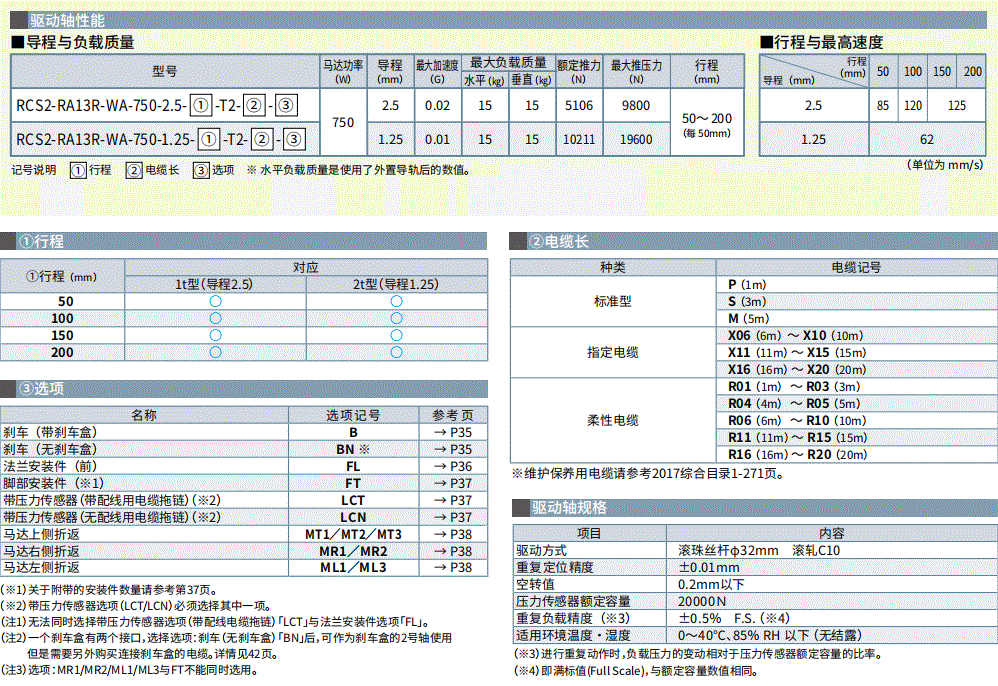Click the stroke range 50～200 cell
Viewport: 998px width, 686px height.
tap(706, 123)
